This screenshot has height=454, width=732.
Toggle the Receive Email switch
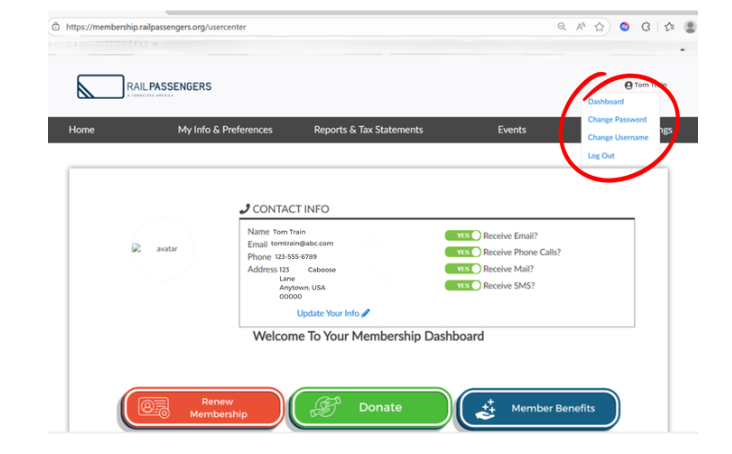(x=463, y=236)
